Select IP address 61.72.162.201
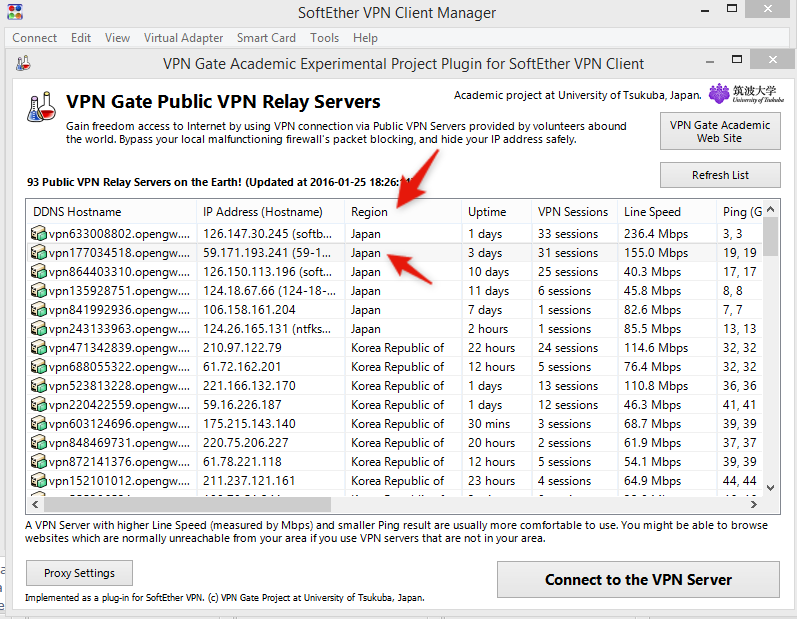The width and height of the screenshot is (797, 619). (x=241, y=367)
